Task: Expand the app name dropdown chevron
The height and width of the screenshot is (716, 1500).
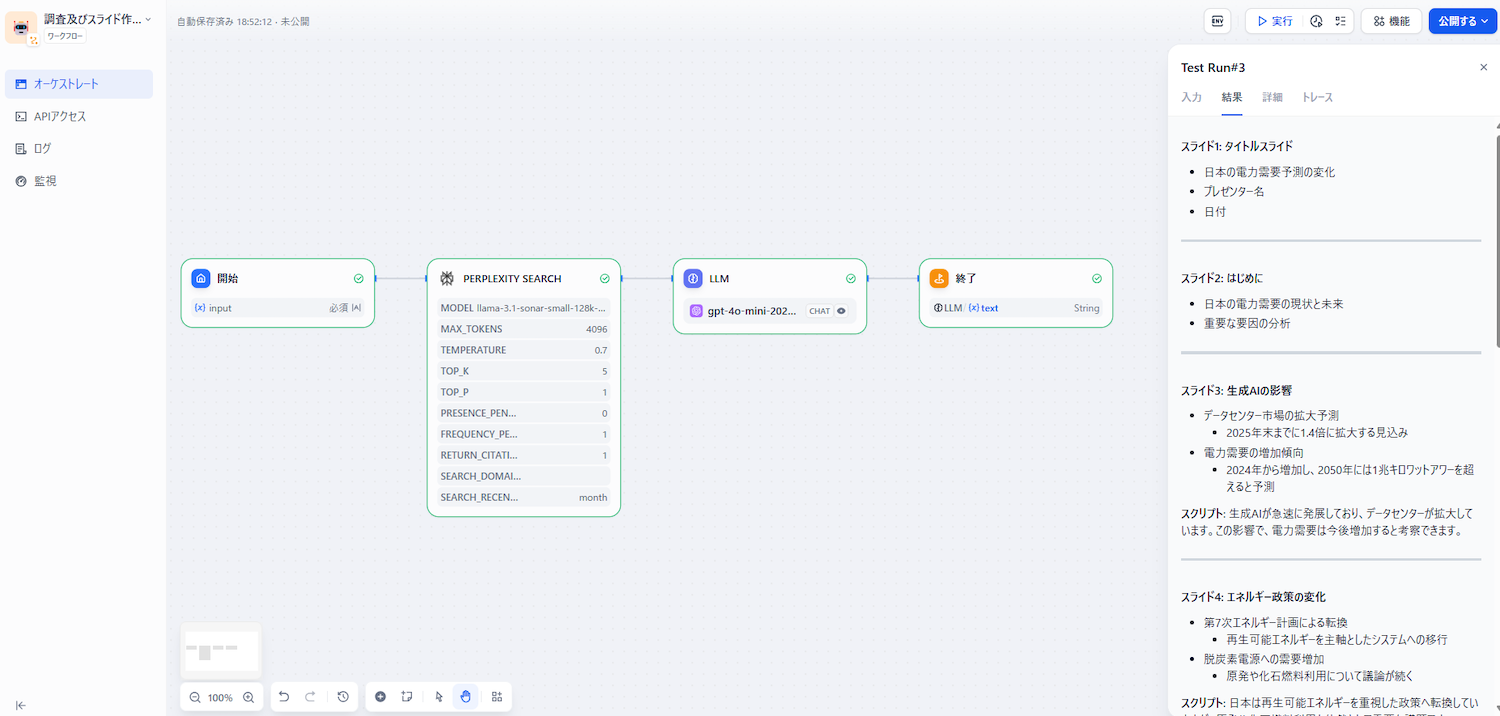Action: click(149, 19)
